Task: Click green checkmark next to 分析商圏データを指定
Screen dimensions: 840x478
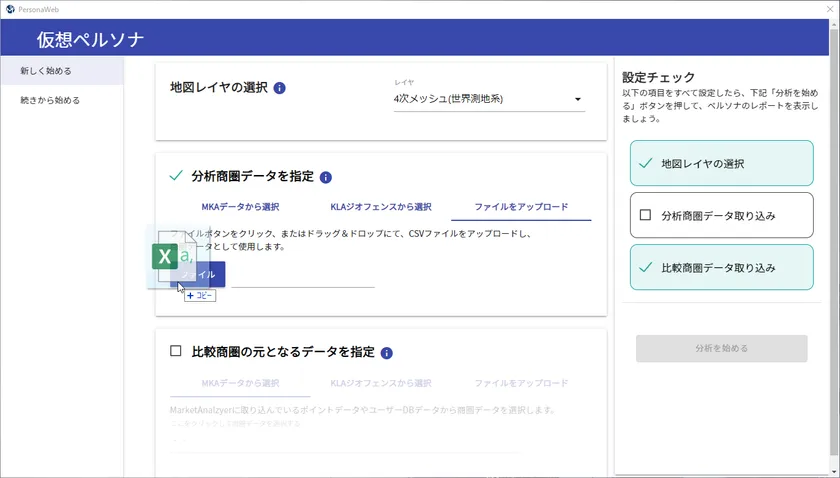Action: point(176,176)
